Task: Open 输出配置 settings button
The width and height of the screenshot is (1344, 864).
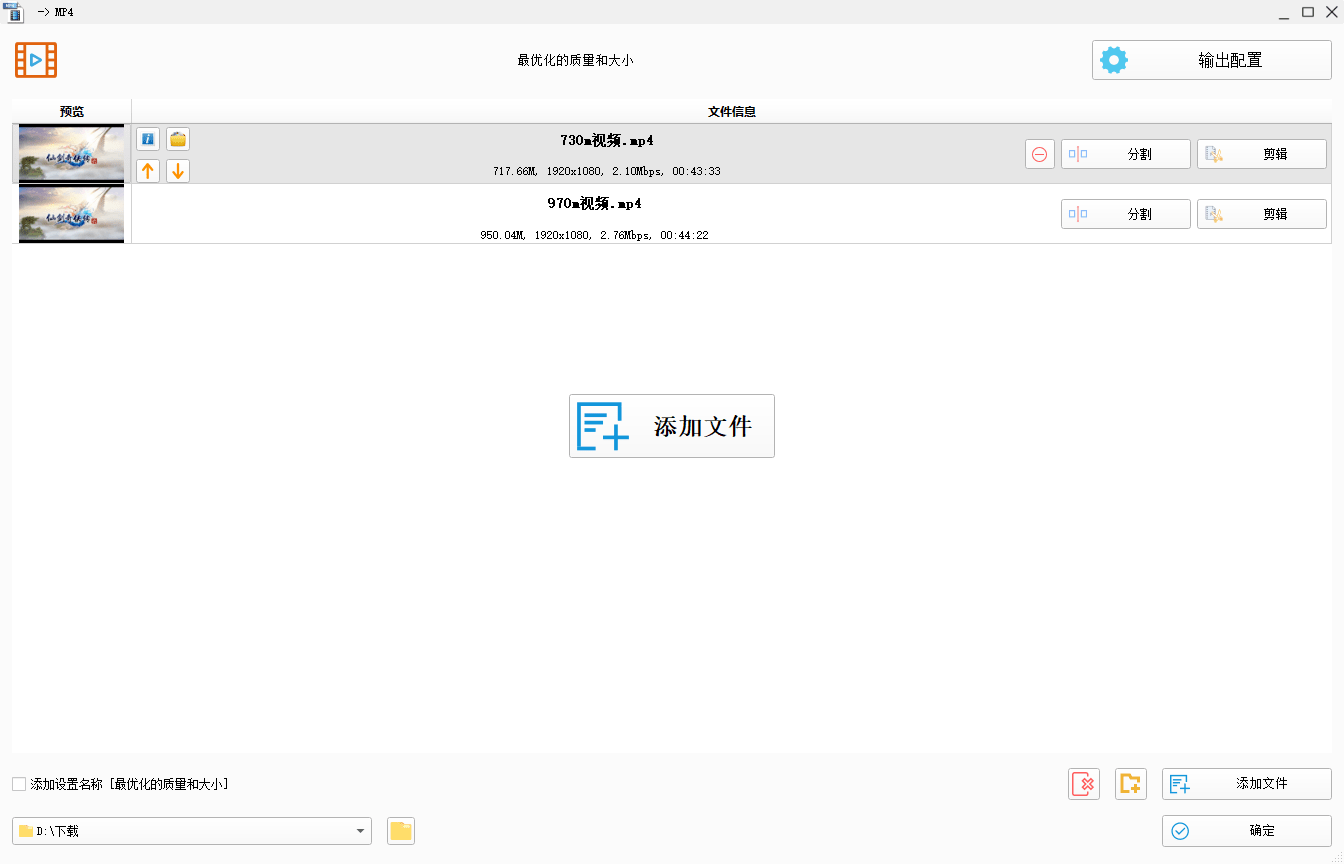Action: tap(1211, 60)
